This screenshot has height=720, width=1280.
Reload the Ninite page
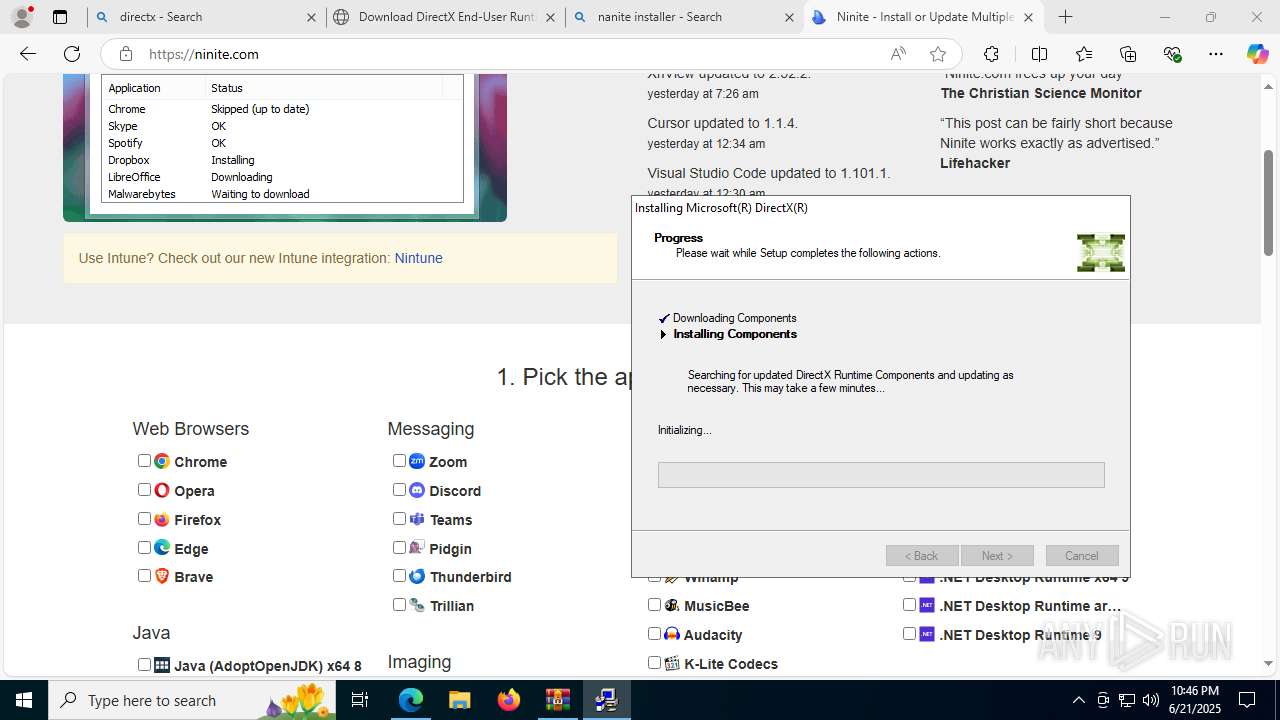[72, 54]
